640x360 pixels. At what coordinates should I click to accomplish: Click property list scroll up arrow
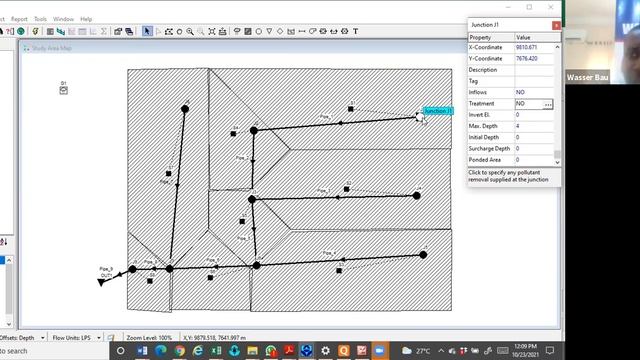[557, 47]
